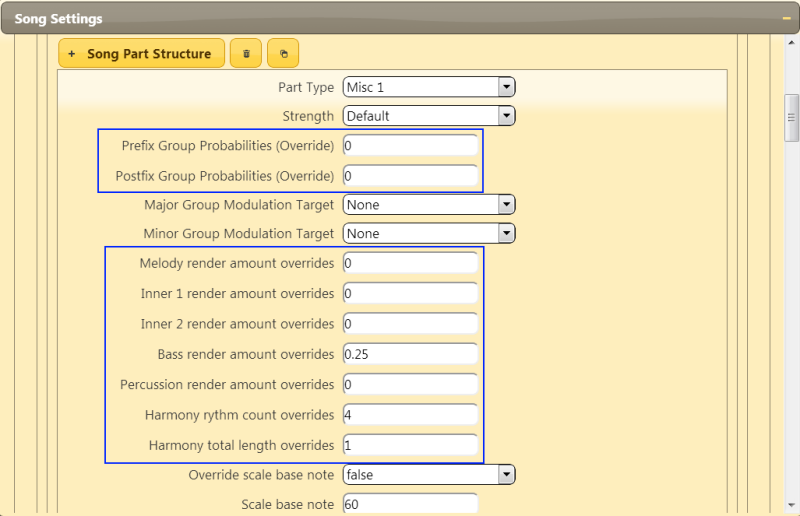This screenshot has height=516, width=800.
Task: Click the Scale base note field
Action: 411,504
